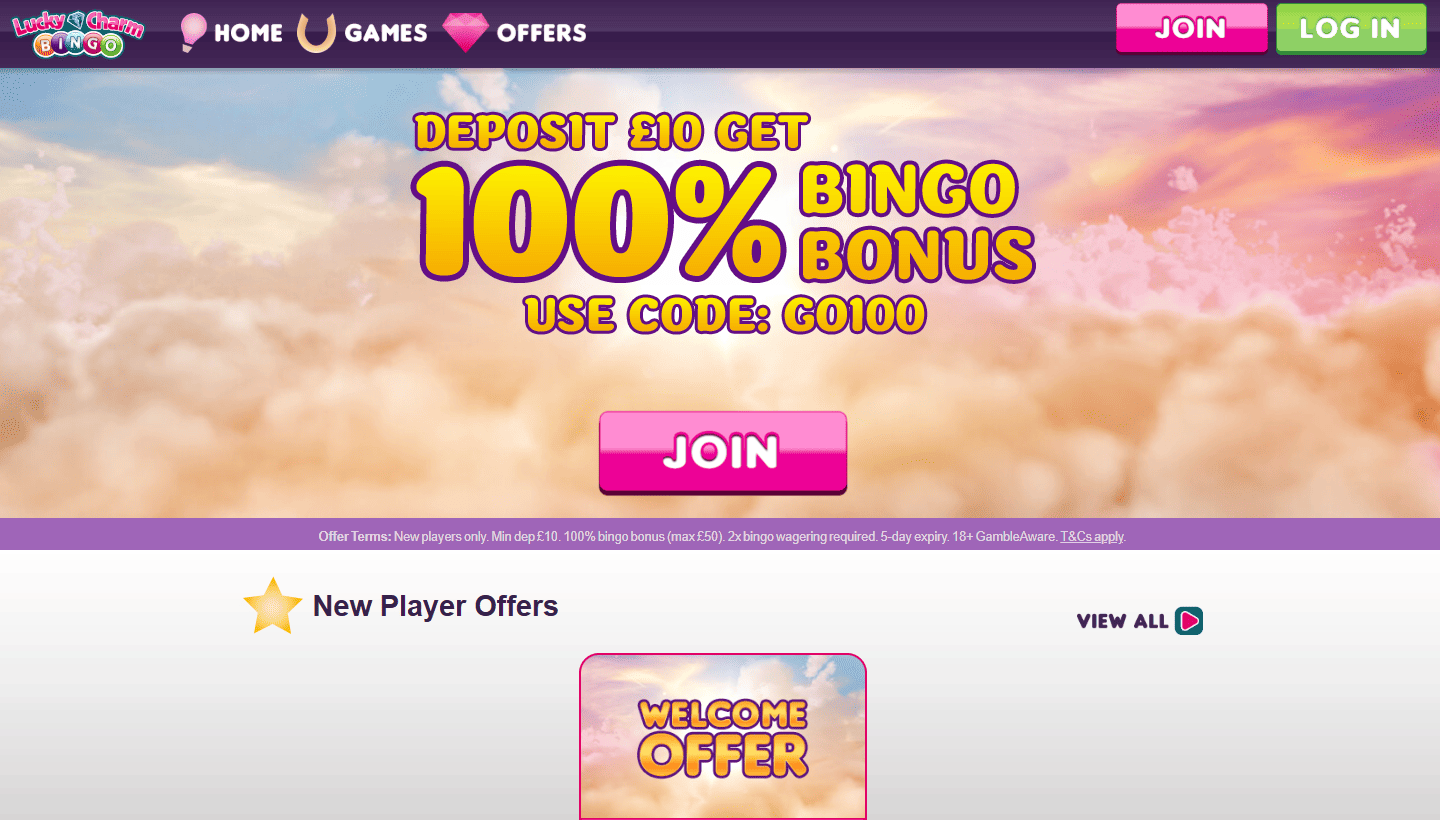Click the green LOG IN button
This screenshot has width=1440, height=820.
(1351, 28)
